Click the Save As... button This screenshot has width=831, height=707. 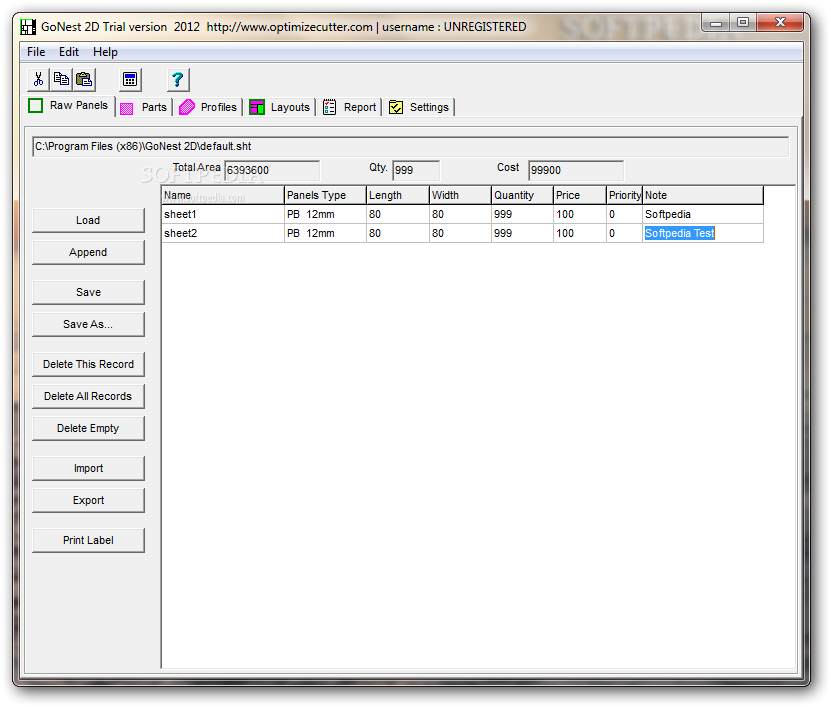click(88, 324)
